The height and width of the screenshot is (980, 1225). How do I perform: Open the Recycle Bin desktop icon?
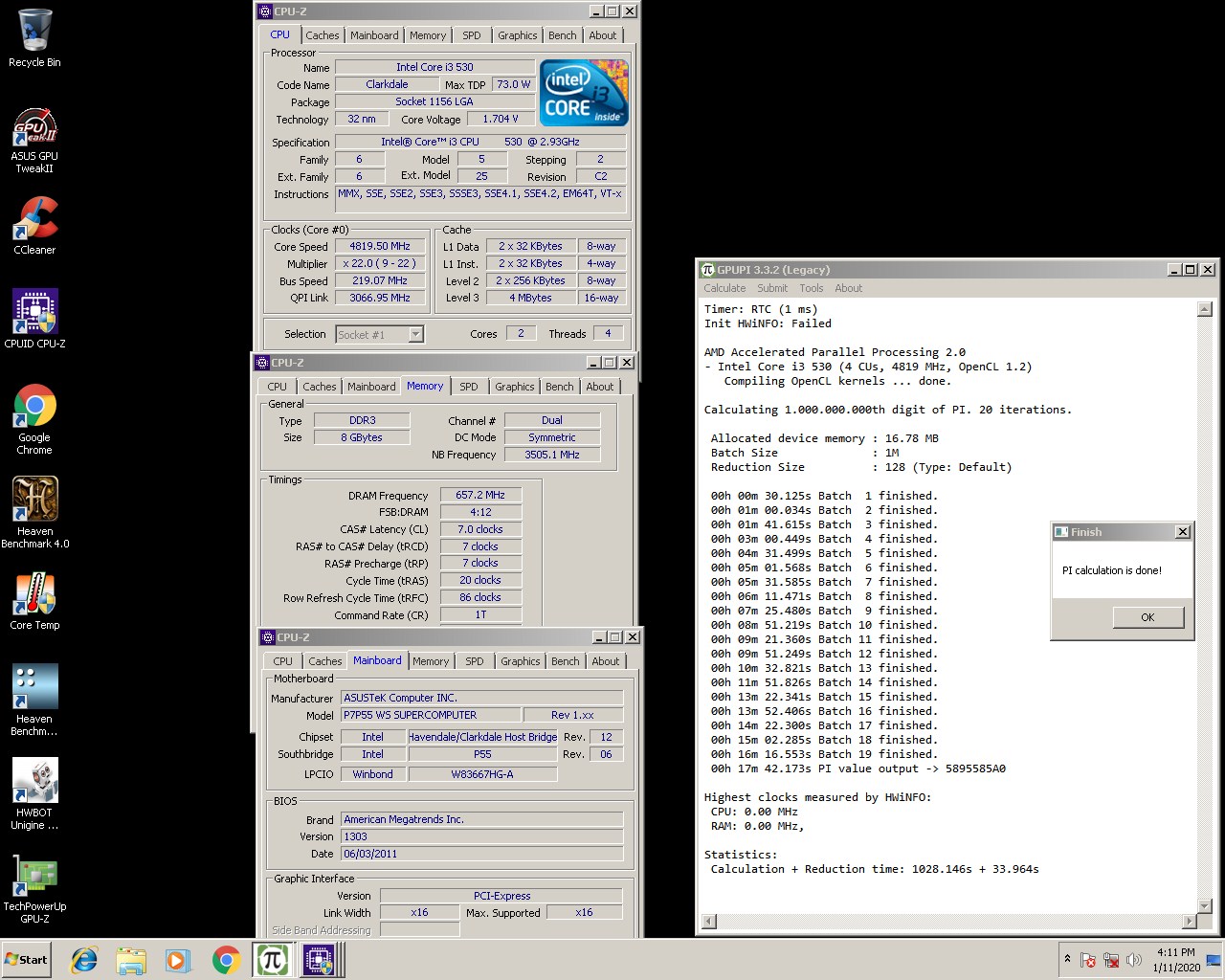[x=34, y=38]
